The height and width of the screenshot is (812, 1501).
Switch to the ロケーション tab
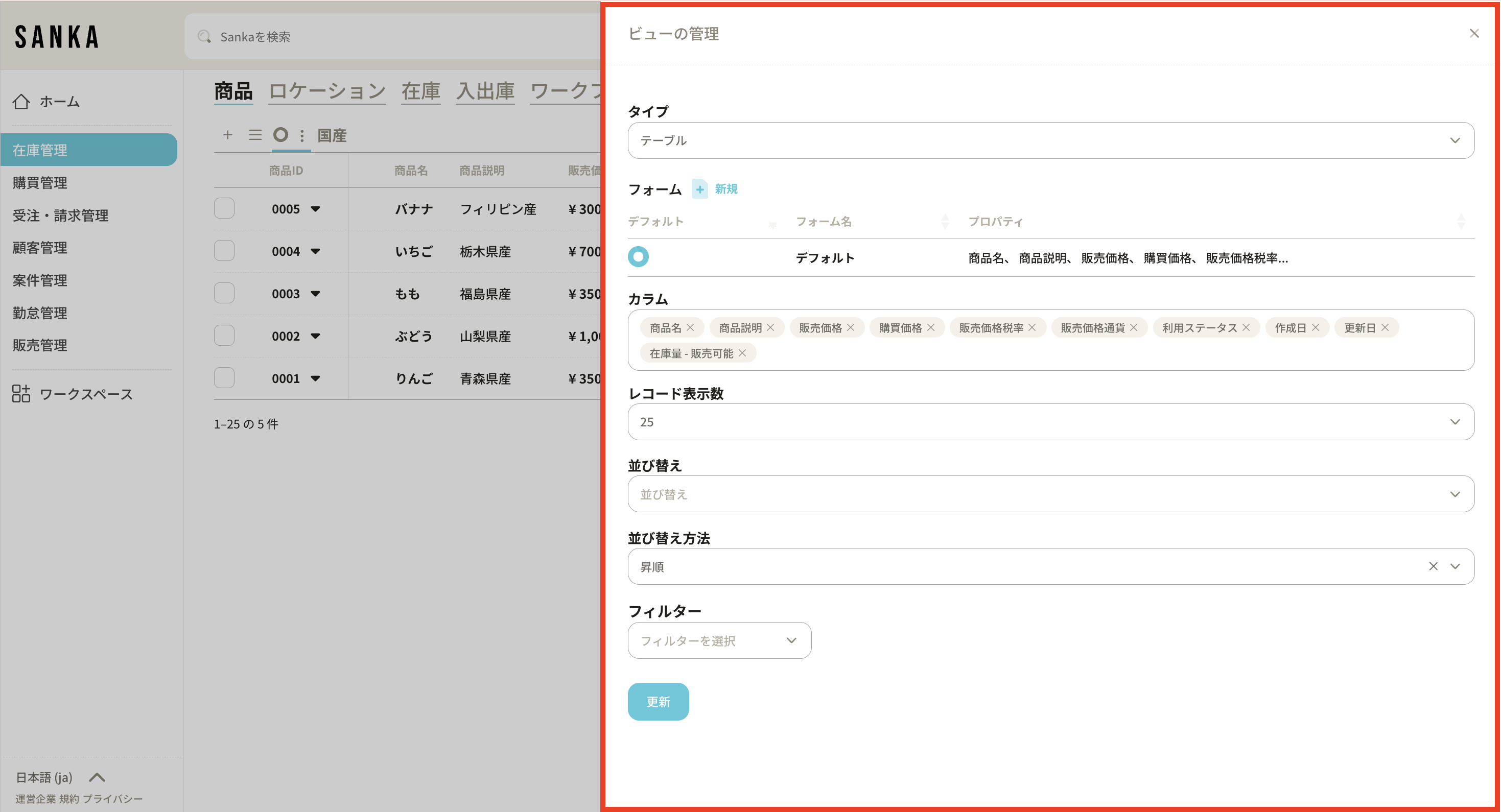pyautogui.click(x=327, y=91)
